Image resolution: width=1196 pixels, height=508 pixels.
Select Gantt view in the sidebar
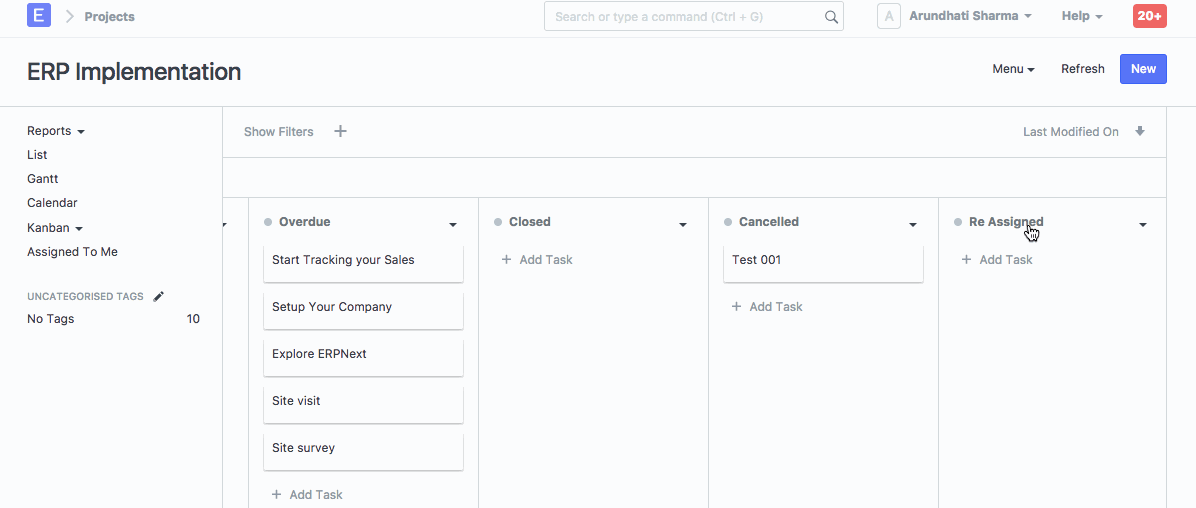click(43, 179)
